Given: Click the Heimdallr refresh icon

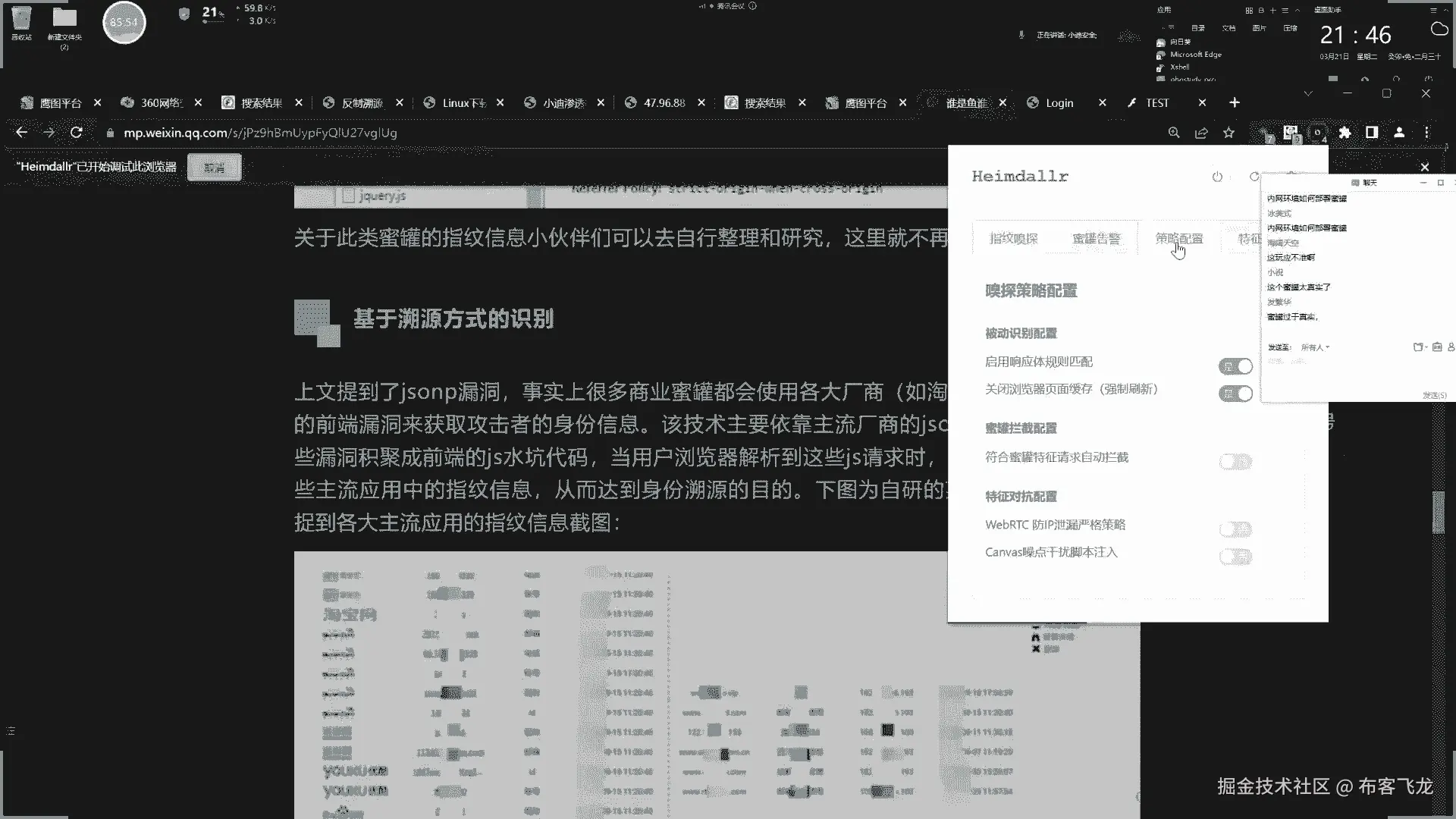Looking at the screenshot, I should tap(1254, 177).
